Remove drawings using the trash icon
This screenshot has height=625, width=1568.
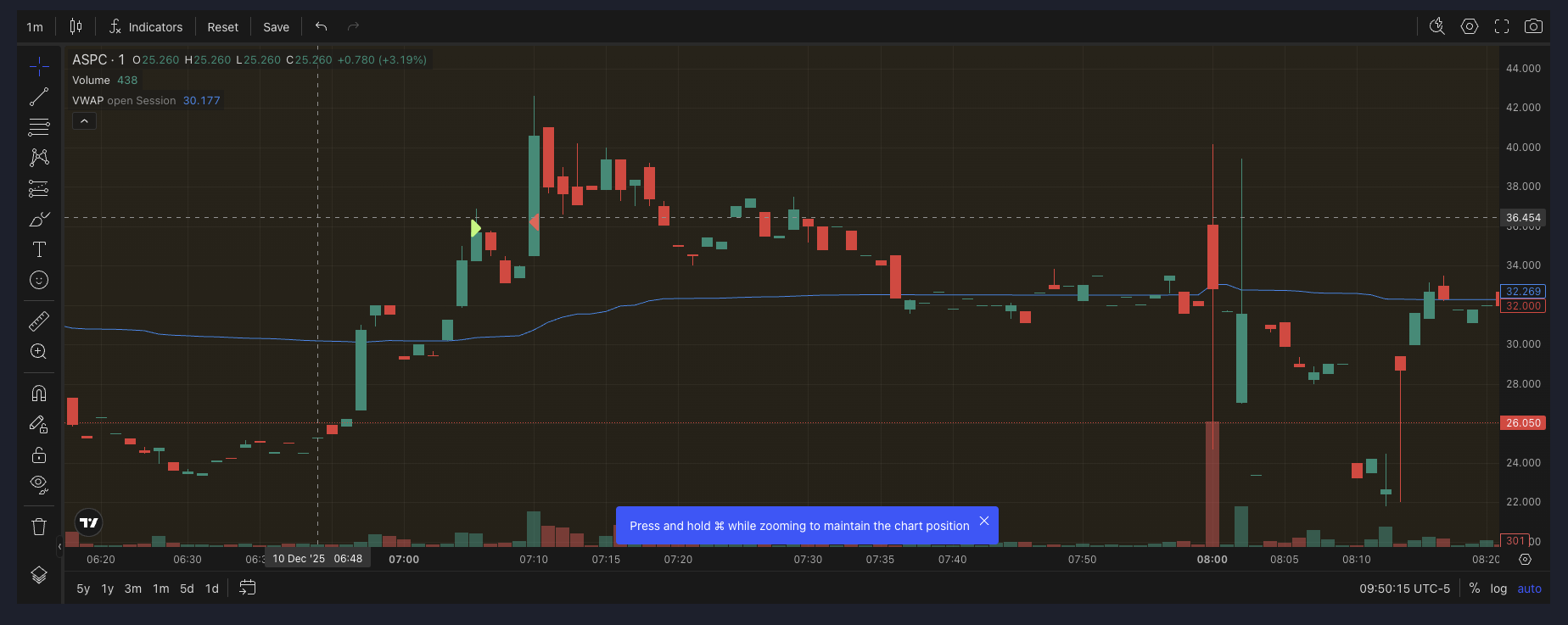(39, 527)
